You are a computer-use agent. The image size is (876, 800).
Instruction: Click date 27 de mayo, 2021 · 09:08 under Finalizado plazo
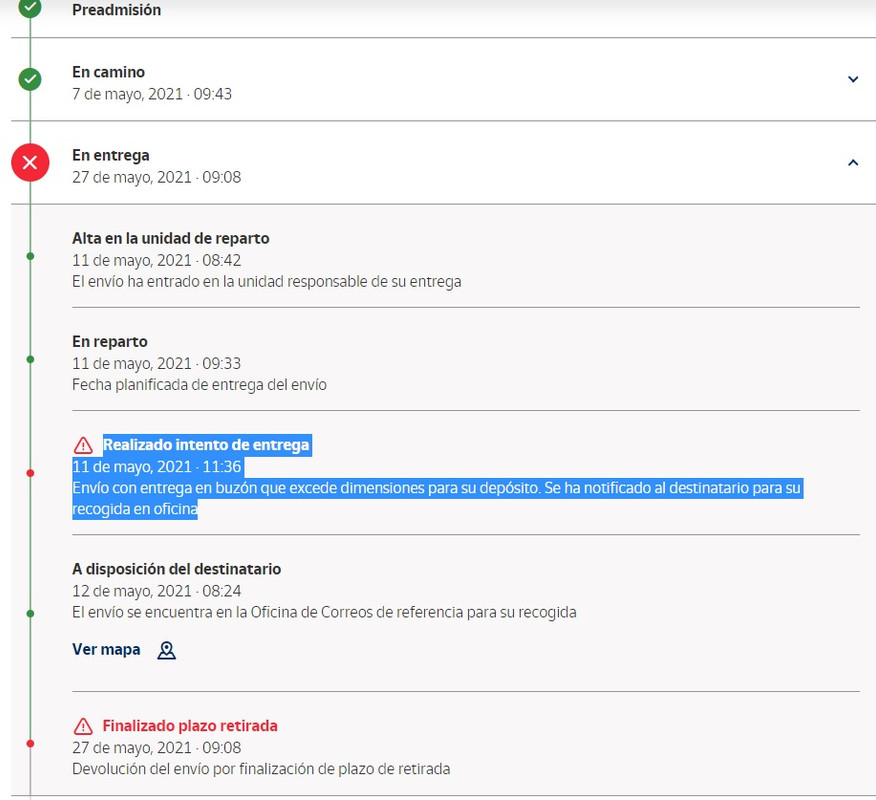pos(156,748)
